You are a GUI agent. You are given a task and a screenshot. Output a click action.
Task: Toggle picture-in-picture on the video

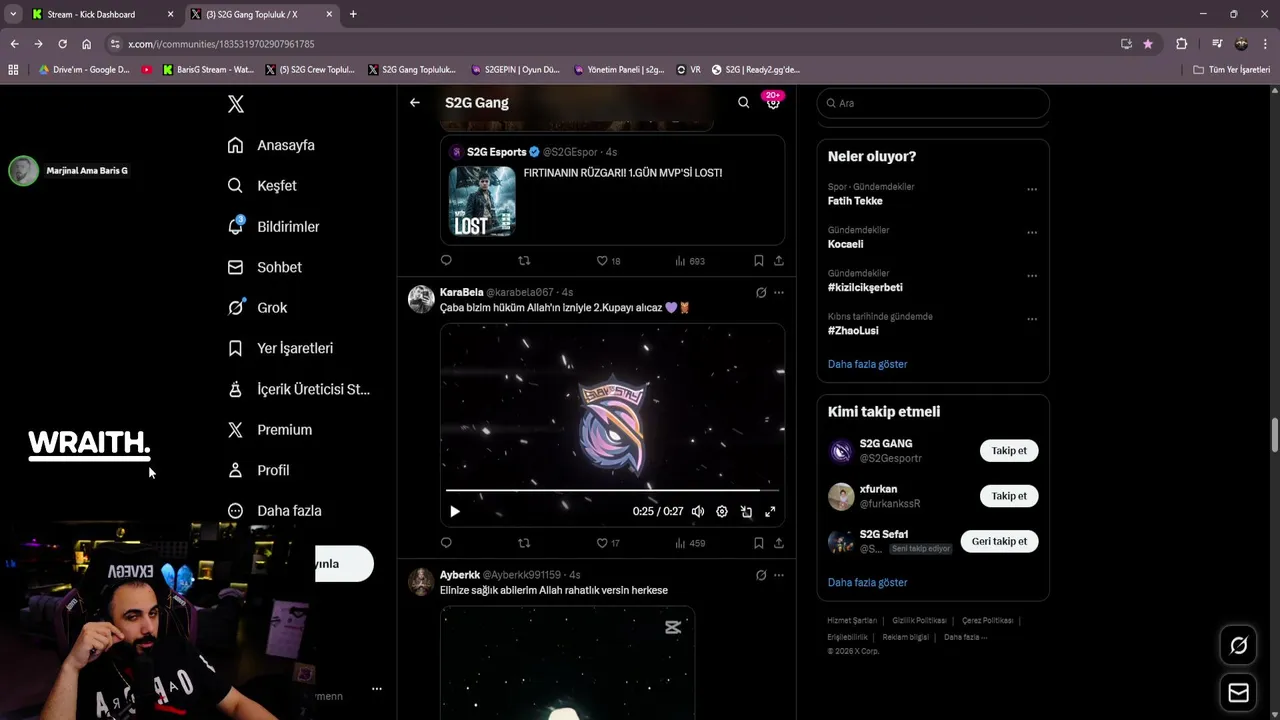(746, 511)
